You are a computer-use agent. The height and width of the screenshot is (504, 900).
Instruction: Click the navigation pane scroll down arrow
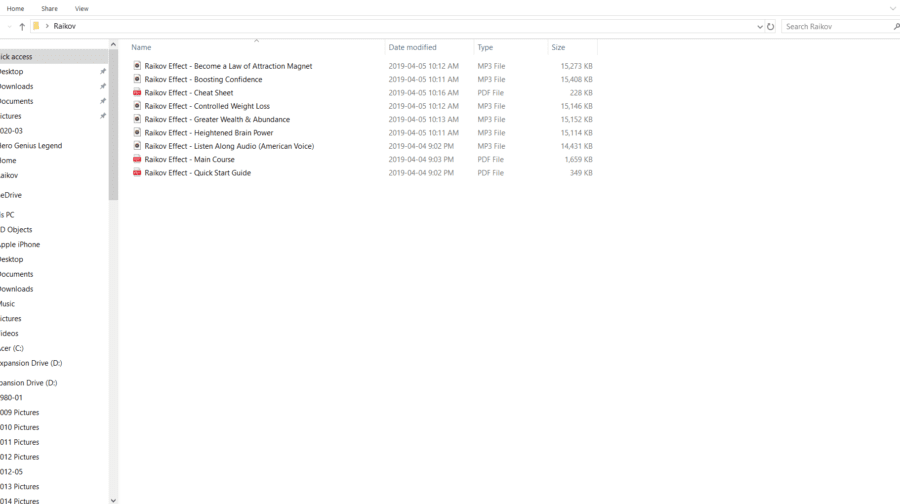coord(113,500)
